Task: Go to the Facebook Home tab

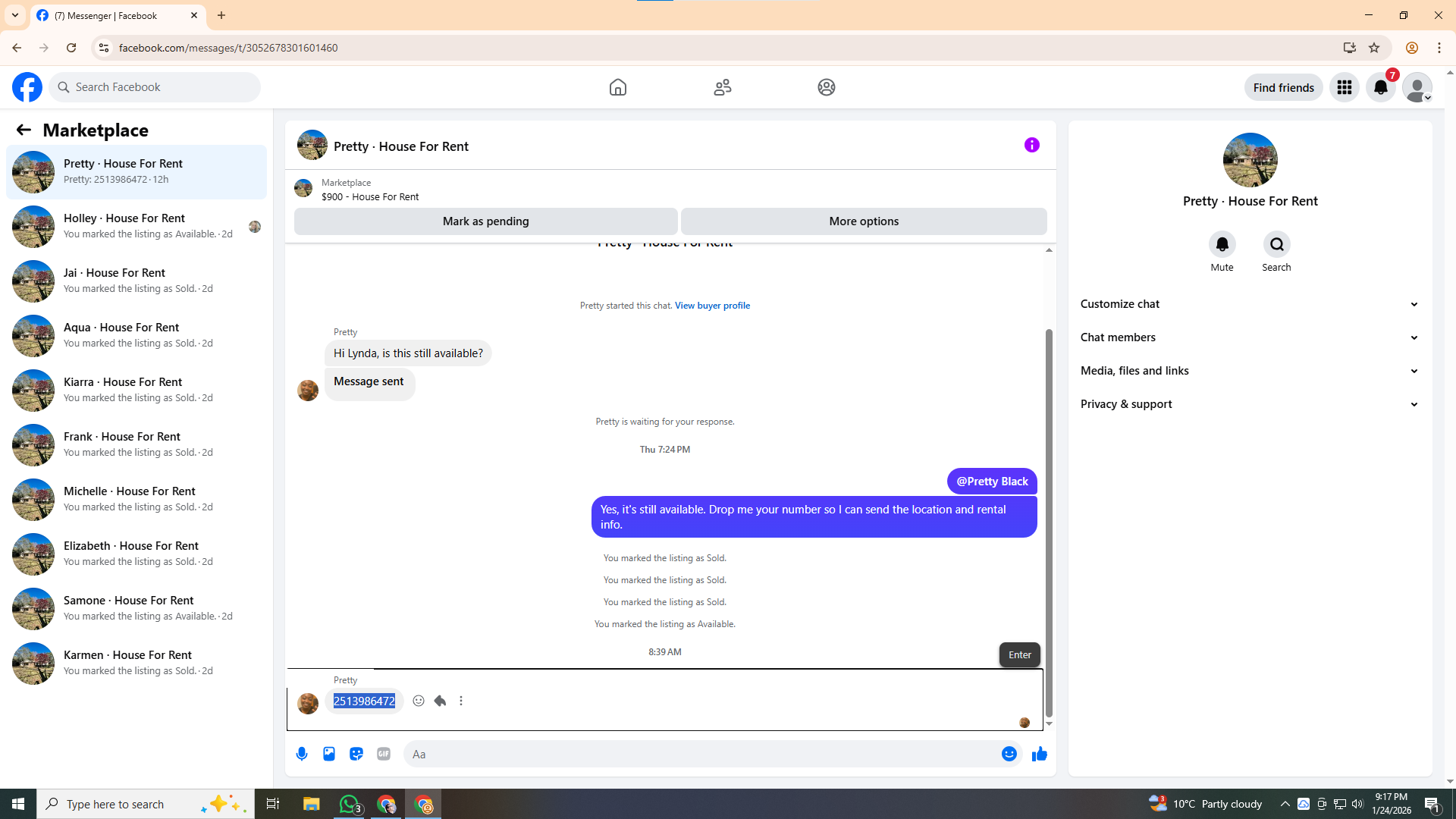Action: (617, 87)
